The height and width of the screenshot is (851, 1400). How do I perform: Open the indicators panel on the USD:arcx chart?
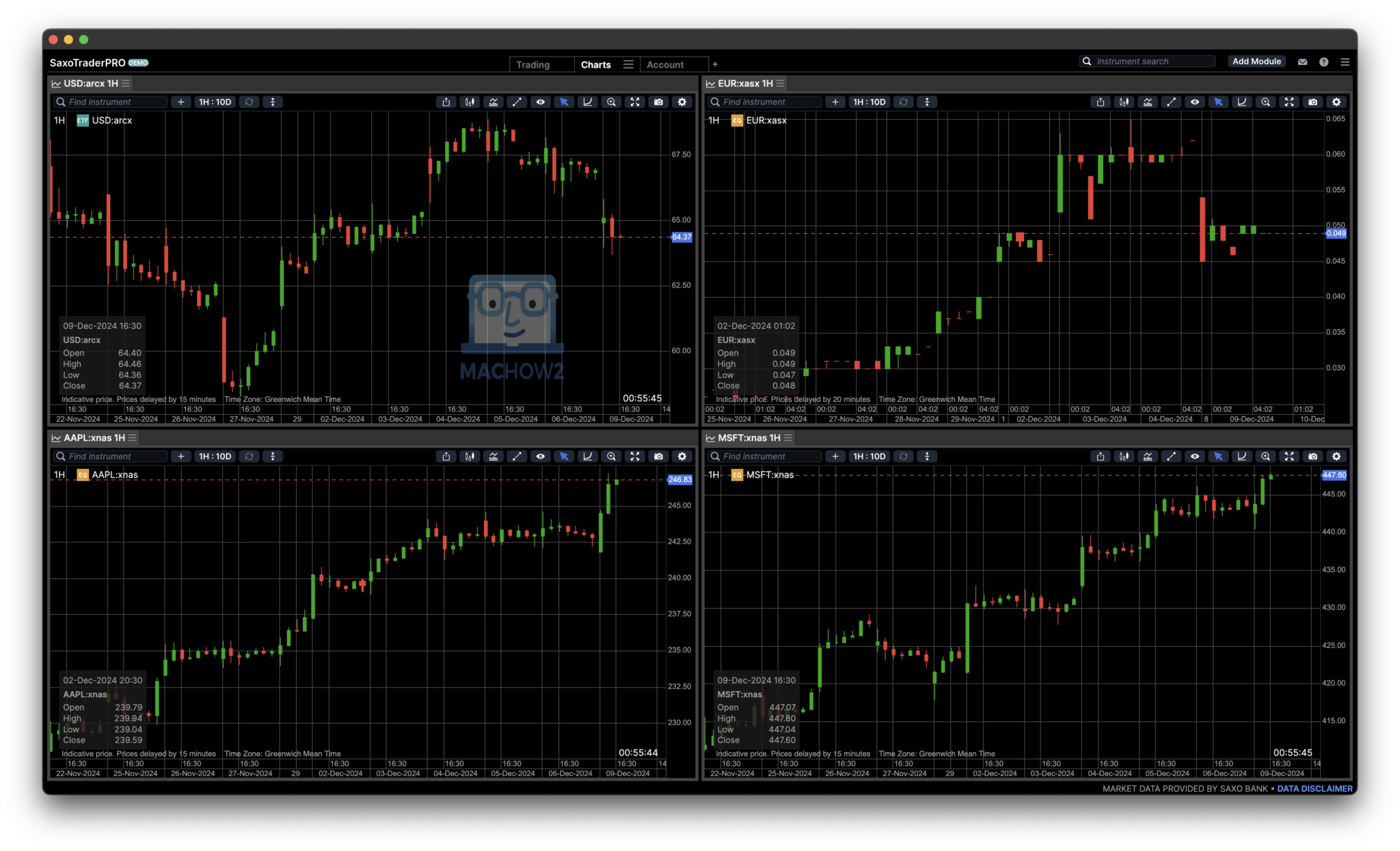(494, 102)
